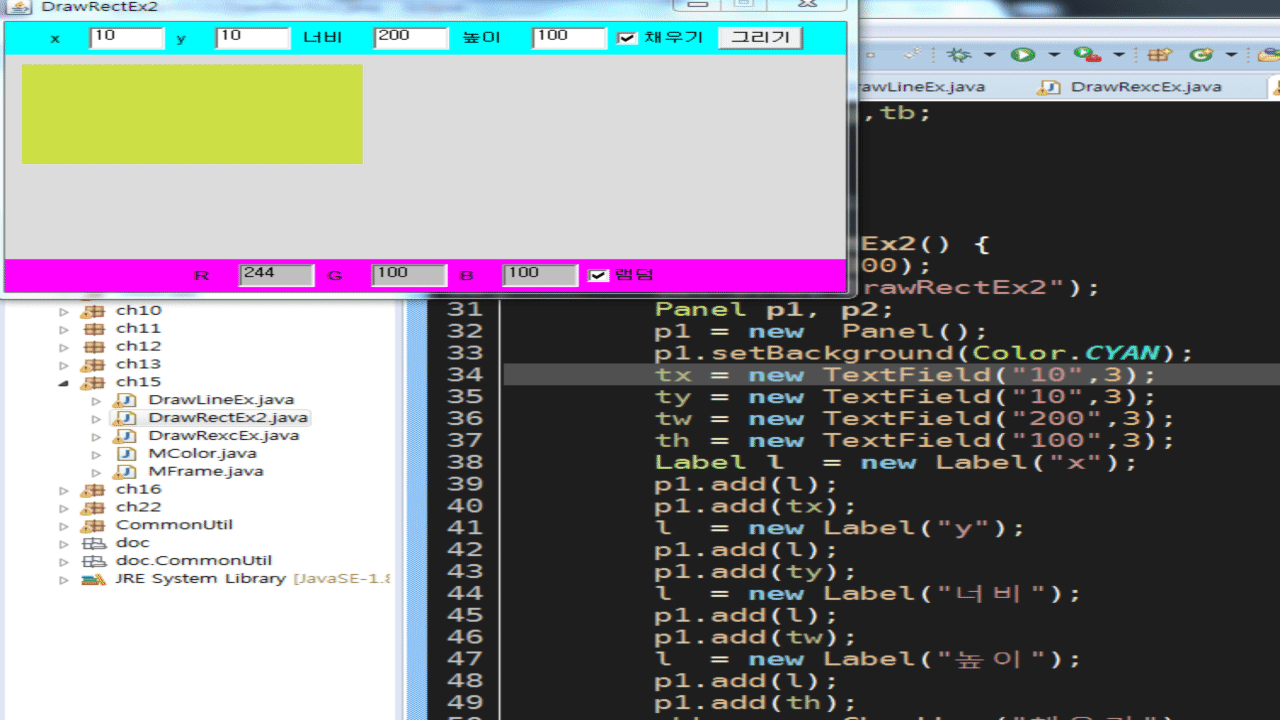Screen dimensions: 1280x720
Task: Open the Debug configurations dropdown arrow
Action: [x=989, y=55]
